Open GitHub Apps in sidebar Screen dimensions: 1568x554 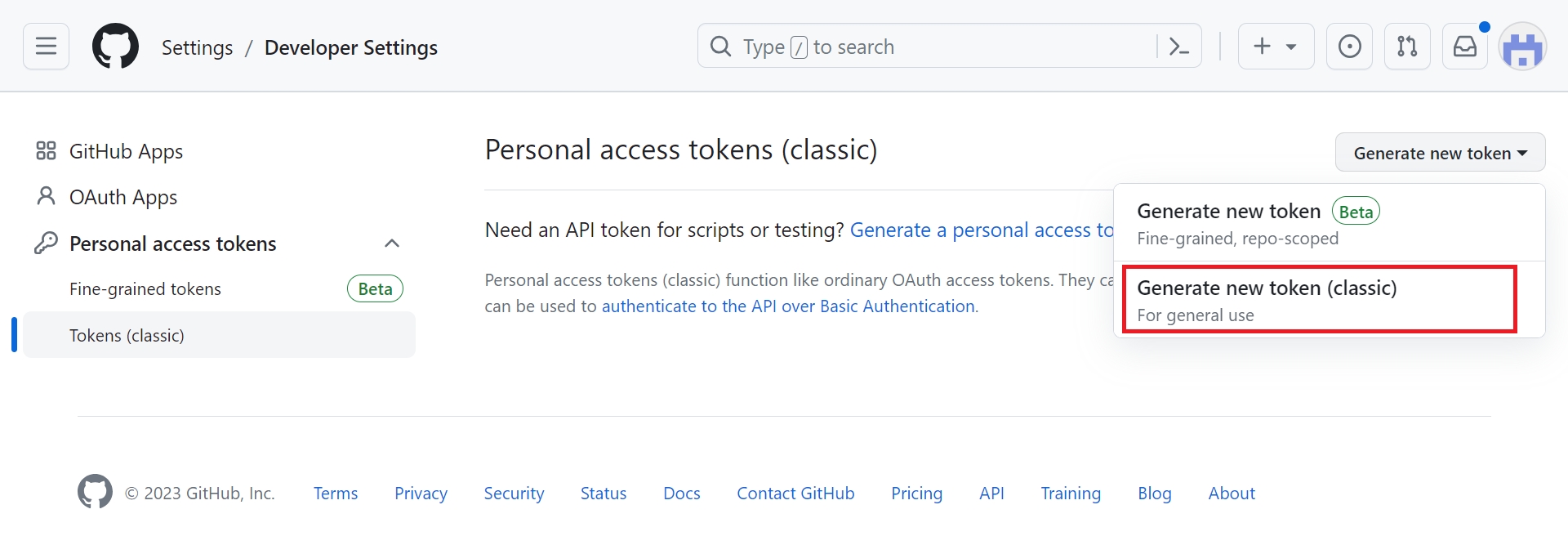coord(126,151)
